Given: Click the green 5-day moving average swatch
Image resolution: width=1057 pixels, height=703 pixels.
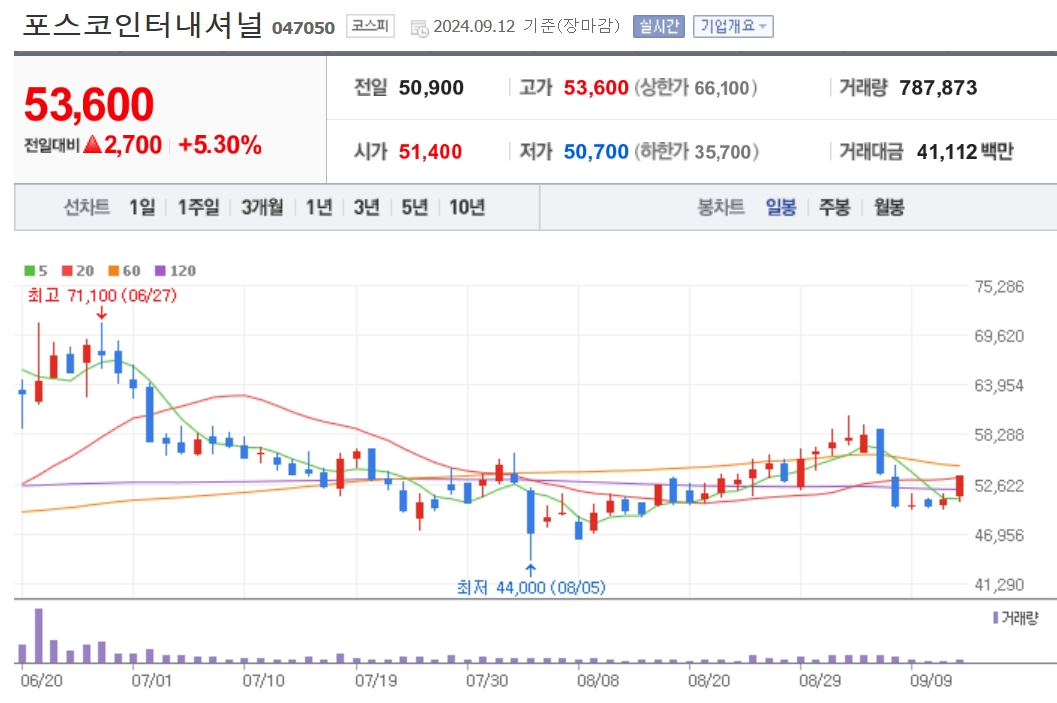Looking at the screenshot, I should pos(30,271).
